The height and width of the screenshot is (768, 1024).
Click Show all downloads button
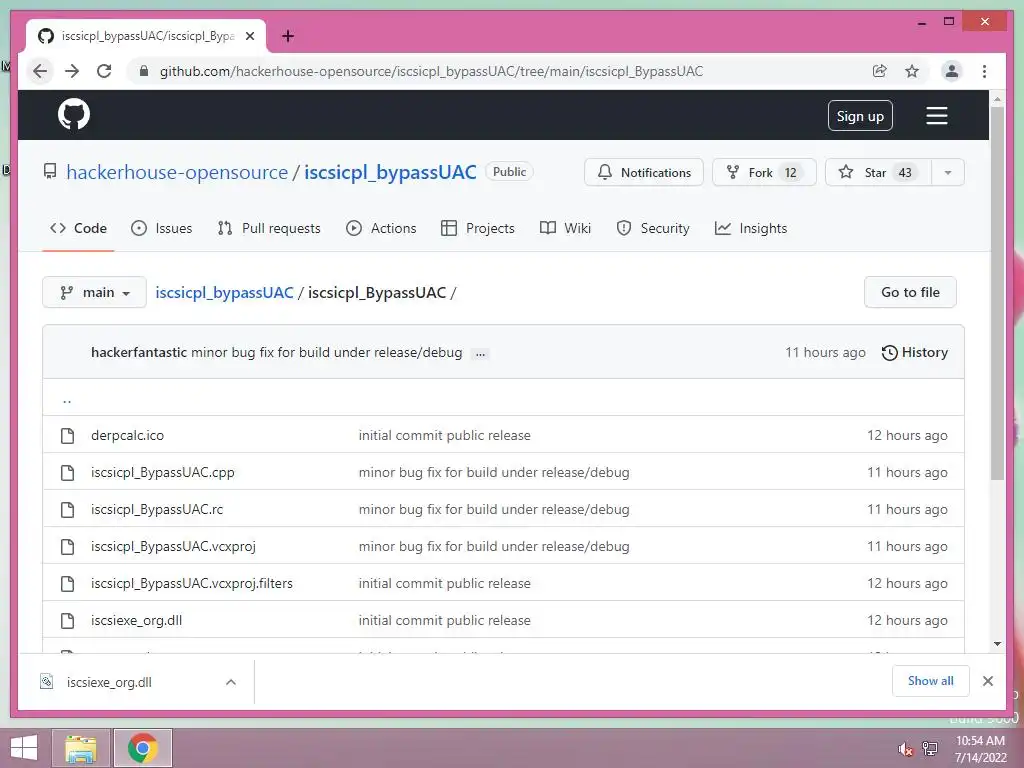931,681
